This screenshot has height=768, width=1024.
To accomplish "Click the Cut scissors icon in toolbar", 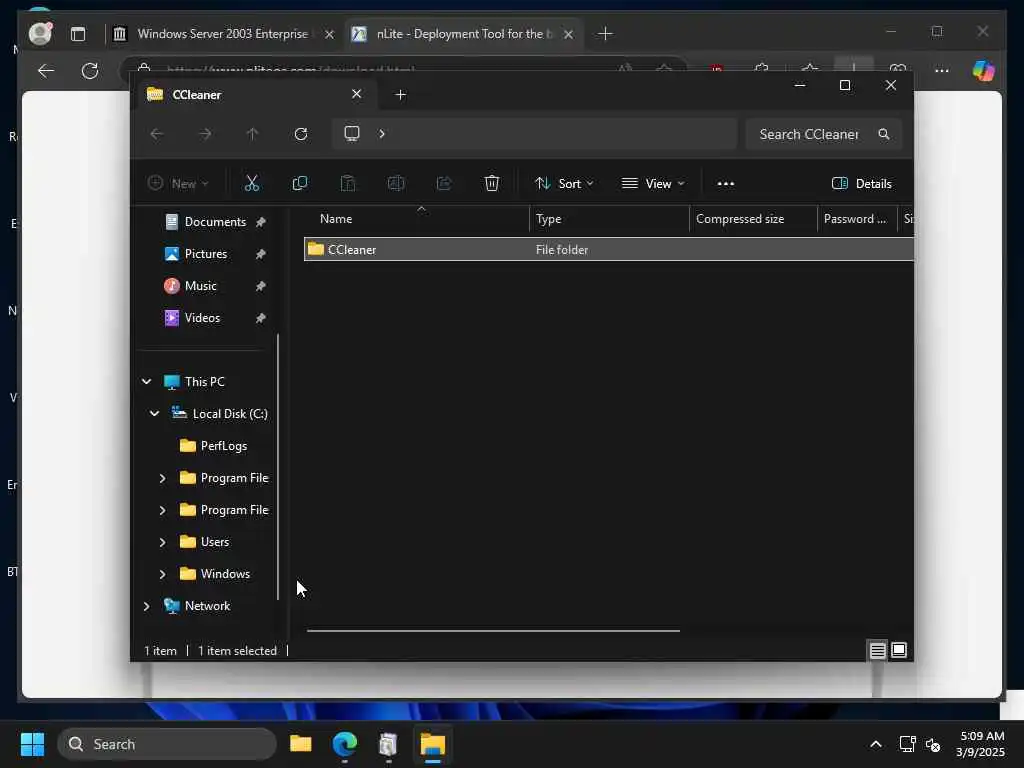I will (252, 184).
